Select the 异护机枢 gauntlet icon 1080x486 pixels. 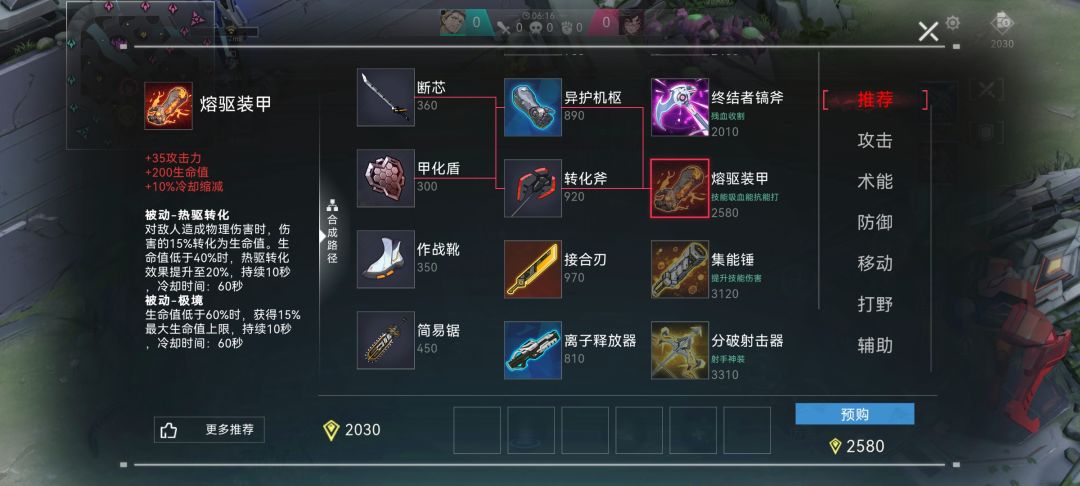pos(532,107)
